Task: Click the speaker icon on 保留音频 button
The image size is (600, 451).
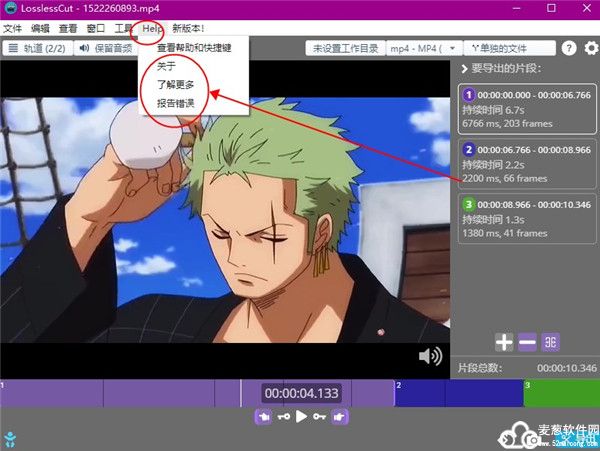Action: tap(84, 48)
